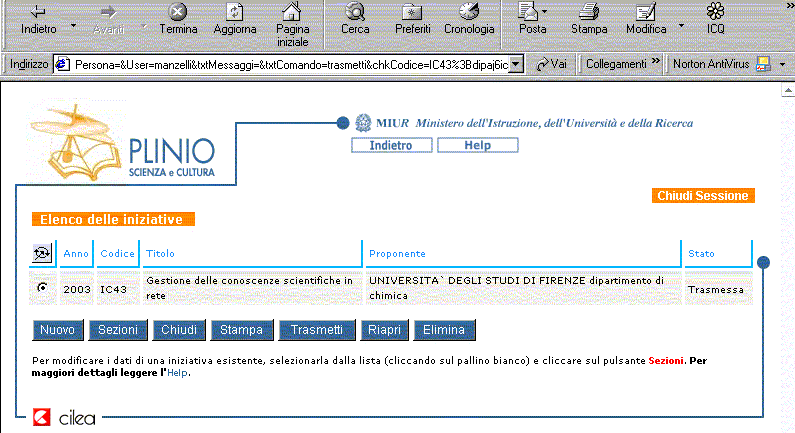Follow the Help link in instructions

click(x=177, y=373)
